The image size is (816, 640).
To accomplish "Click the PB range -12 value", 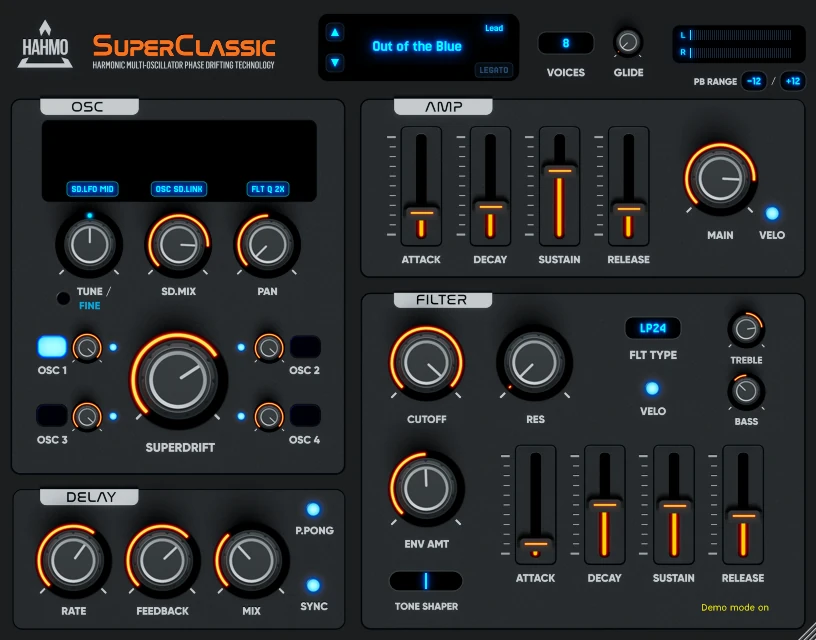I will coord(754,81).
